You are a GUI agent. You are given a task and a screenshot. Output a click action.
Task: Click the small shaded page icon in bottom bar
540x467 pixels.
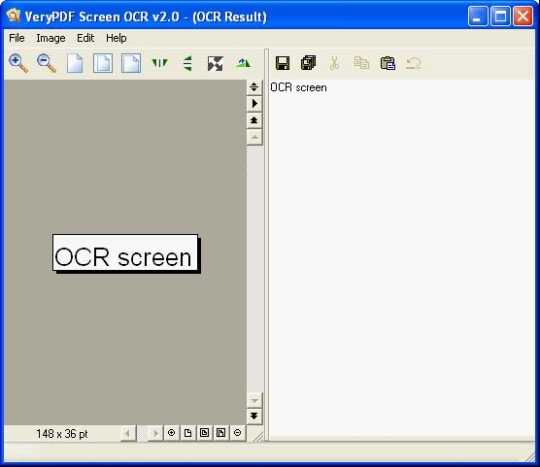pos(221,433)
